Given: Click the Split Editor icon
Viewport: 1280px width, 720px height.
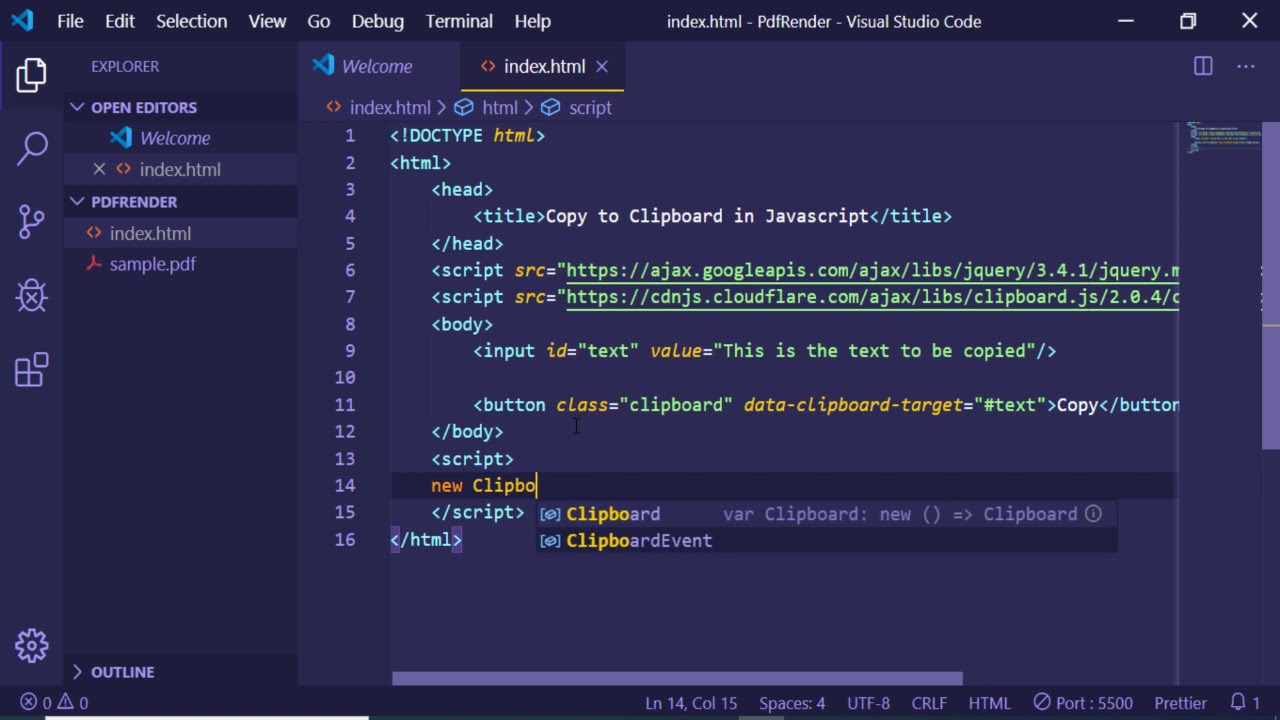Looking at the screenshot, I should point(1203,66).
